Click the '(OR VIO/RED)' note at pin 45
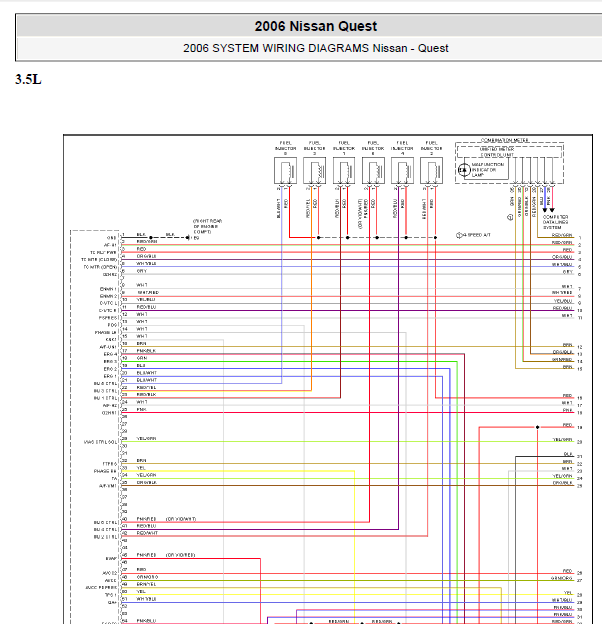Viewport: 602px width, 624px height. pos(180,555)
